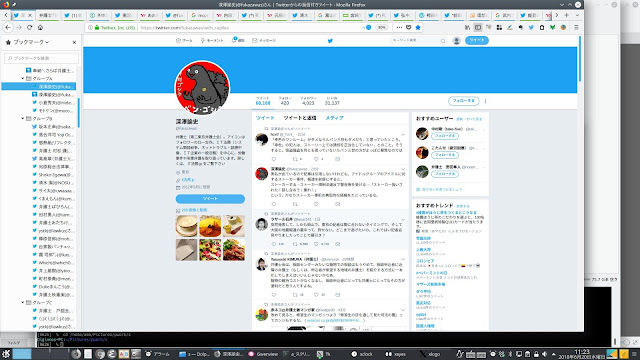Click the blue bookmark star in URL bar
The image size is (640, 360).
pos(418,27)
